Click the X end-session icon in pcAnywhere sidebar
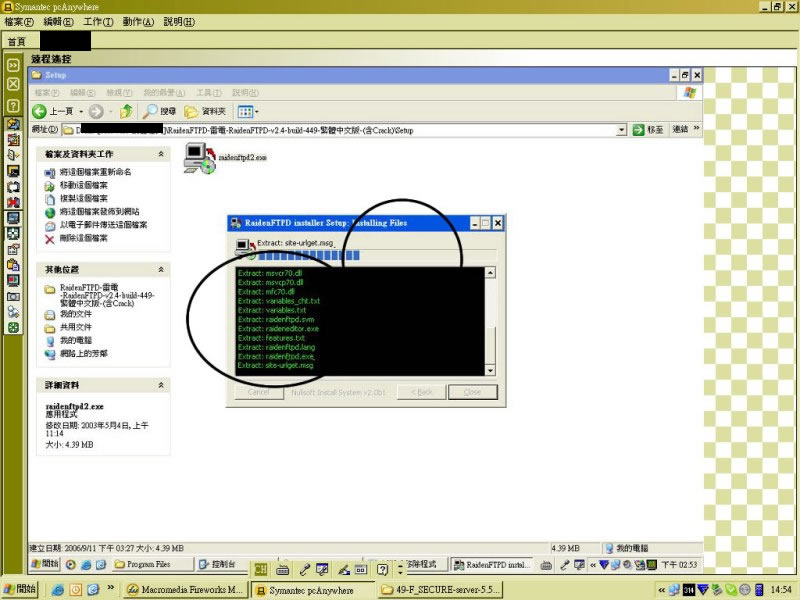This screenshot has height=600, width=800. pyautogui.click(x=13, y=84)
